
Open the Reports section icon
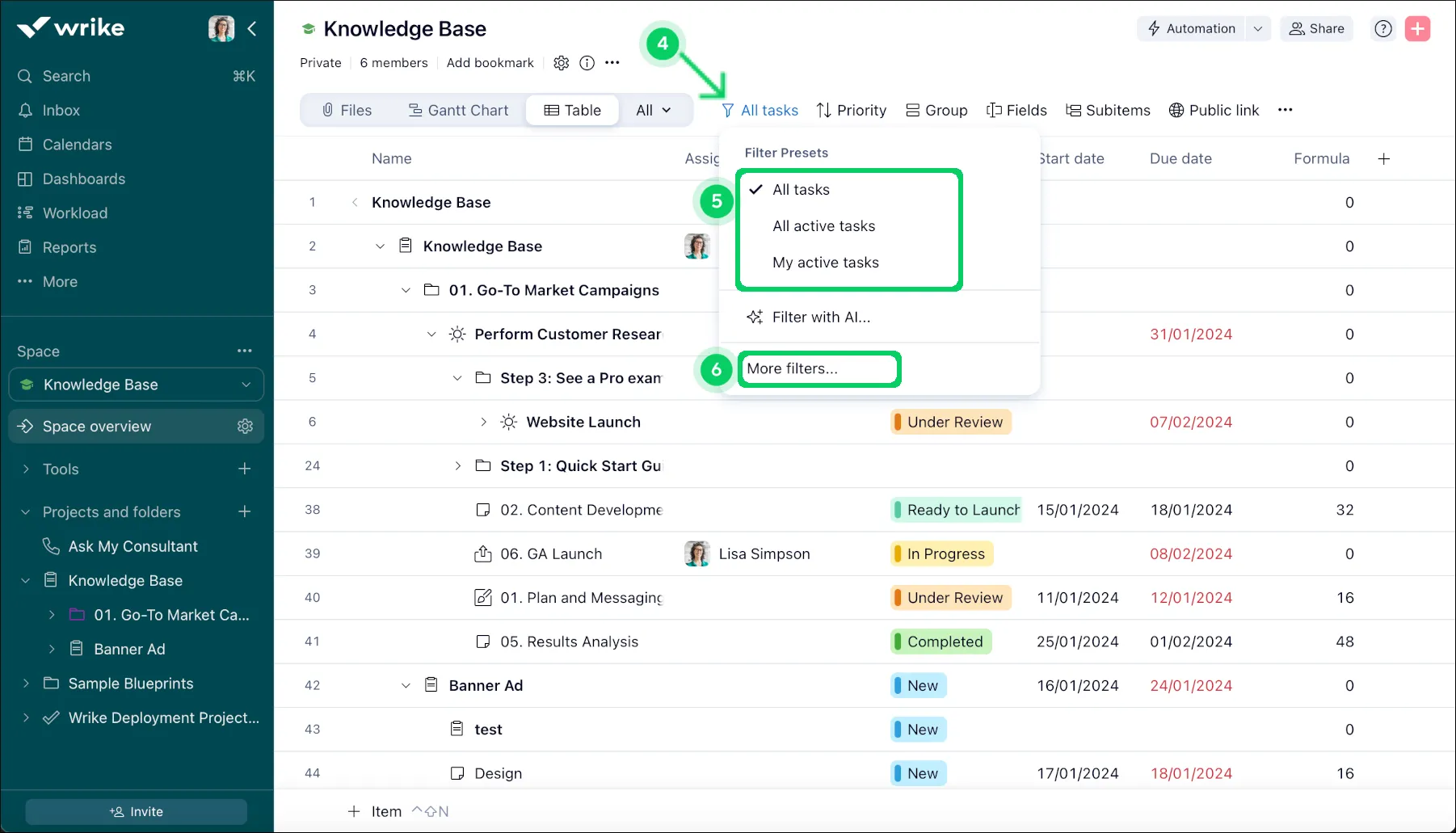pos(25,247)
